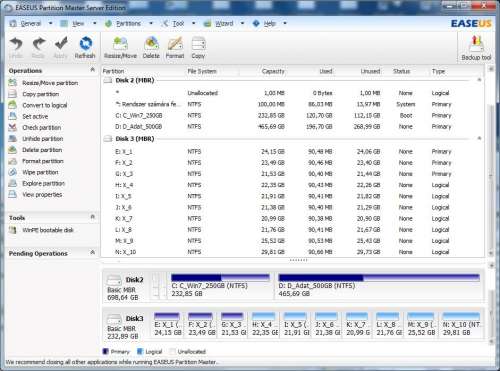This screenshot has width=500, height=371.
Task: Open the Tool menu
Action: (178, 23)
